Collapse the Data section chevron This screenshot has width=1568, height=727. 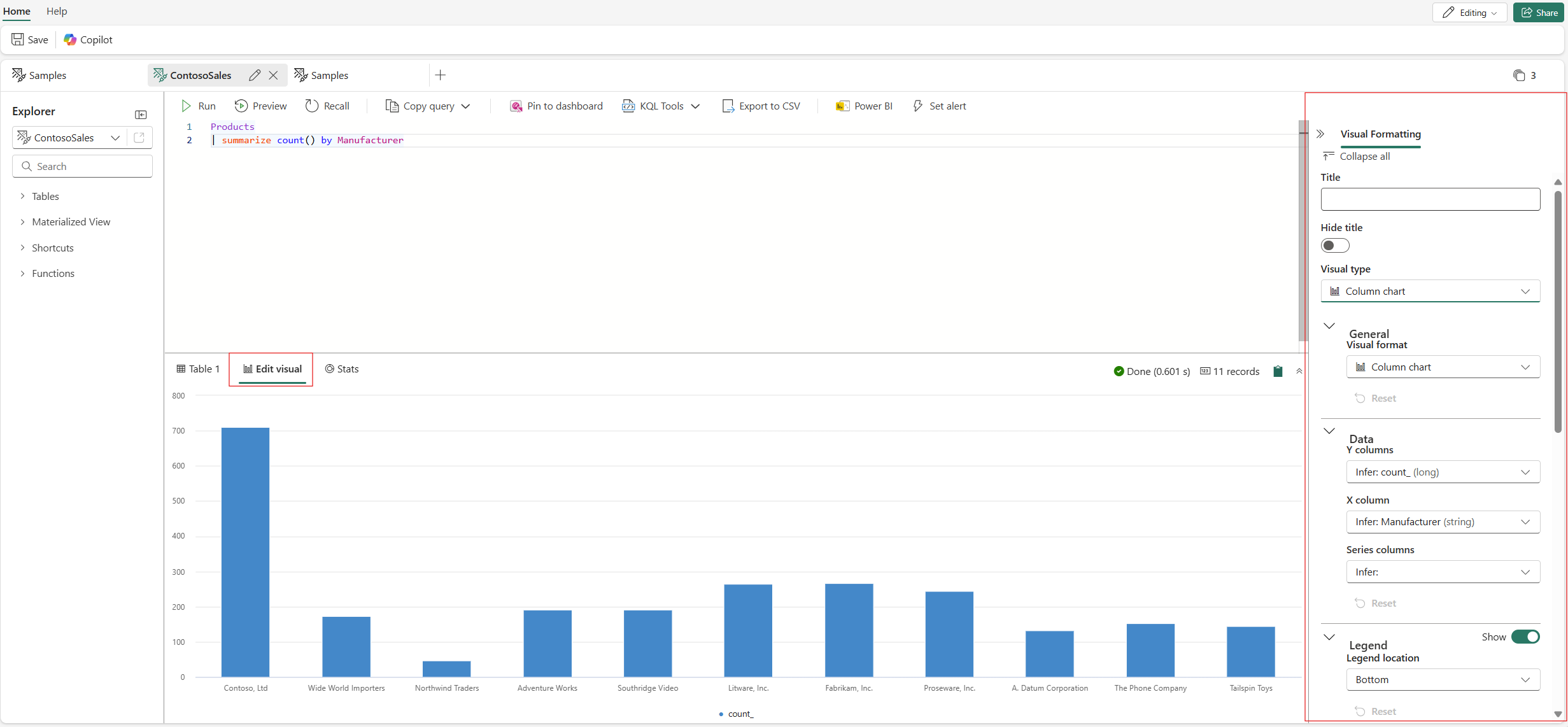tap(1329, 431)
